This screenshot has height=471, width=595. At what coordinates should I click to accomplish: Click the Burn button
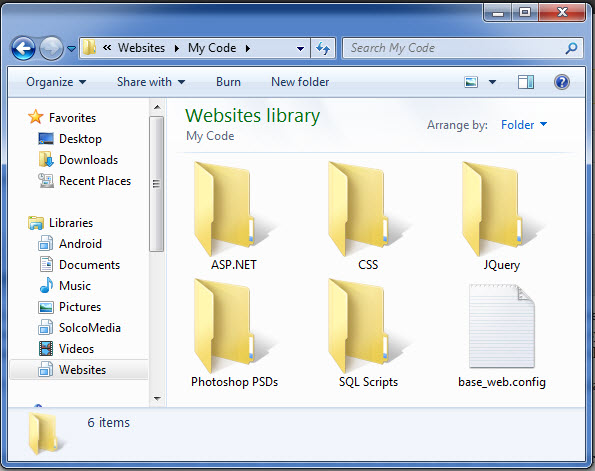[228, 82]
